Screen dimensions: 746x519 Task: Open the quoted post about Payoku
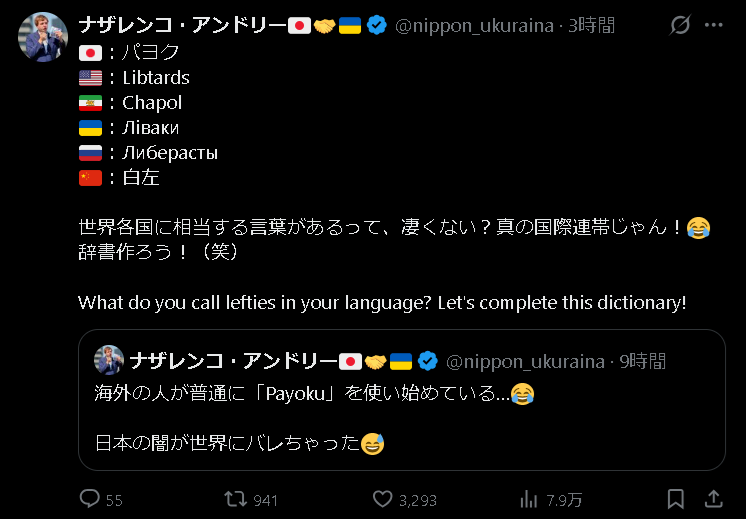(x=401, y=418)
